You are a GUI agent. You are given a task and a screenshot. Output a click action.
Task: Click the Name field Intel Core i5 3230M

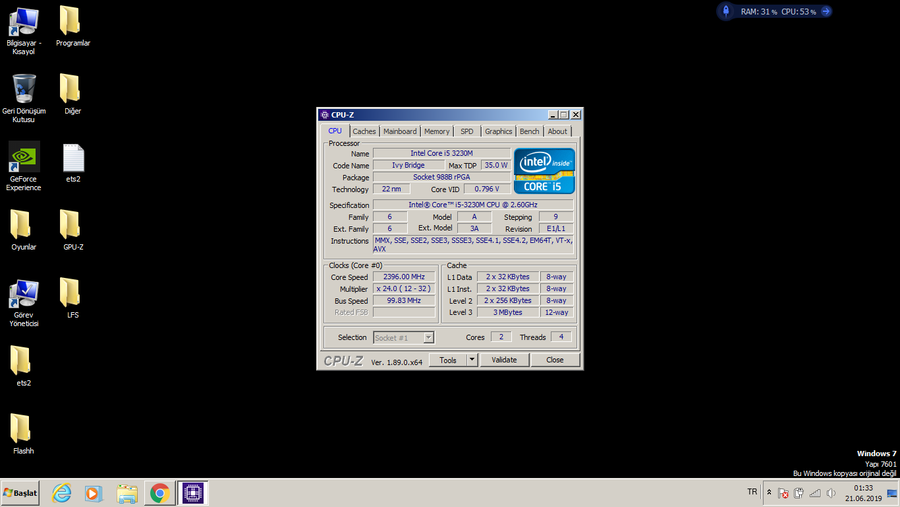[x=441, y=153]
